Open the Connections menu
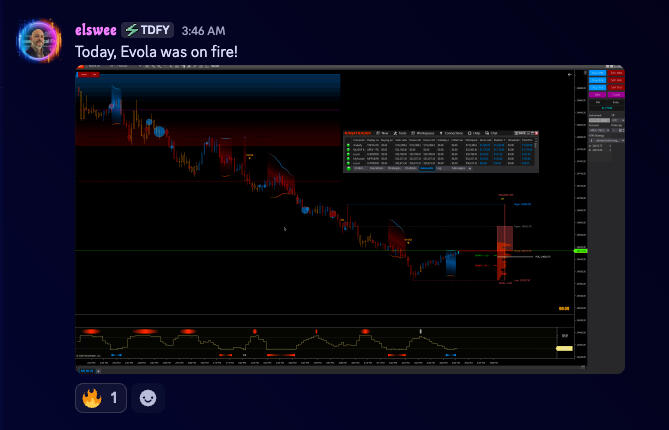This screenshot has height=430, width=669. click(x=453, y=132)
